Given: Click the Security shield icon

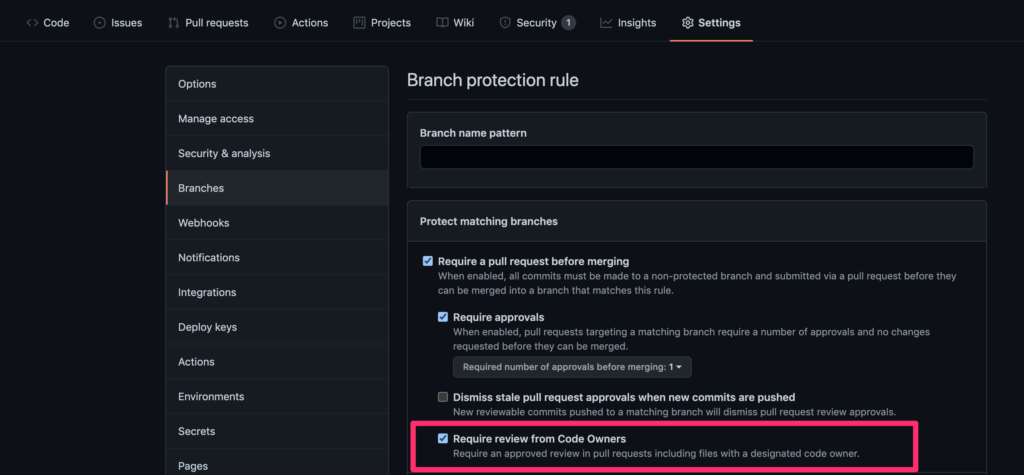Looking at the screenshot, I should [505, 23].
